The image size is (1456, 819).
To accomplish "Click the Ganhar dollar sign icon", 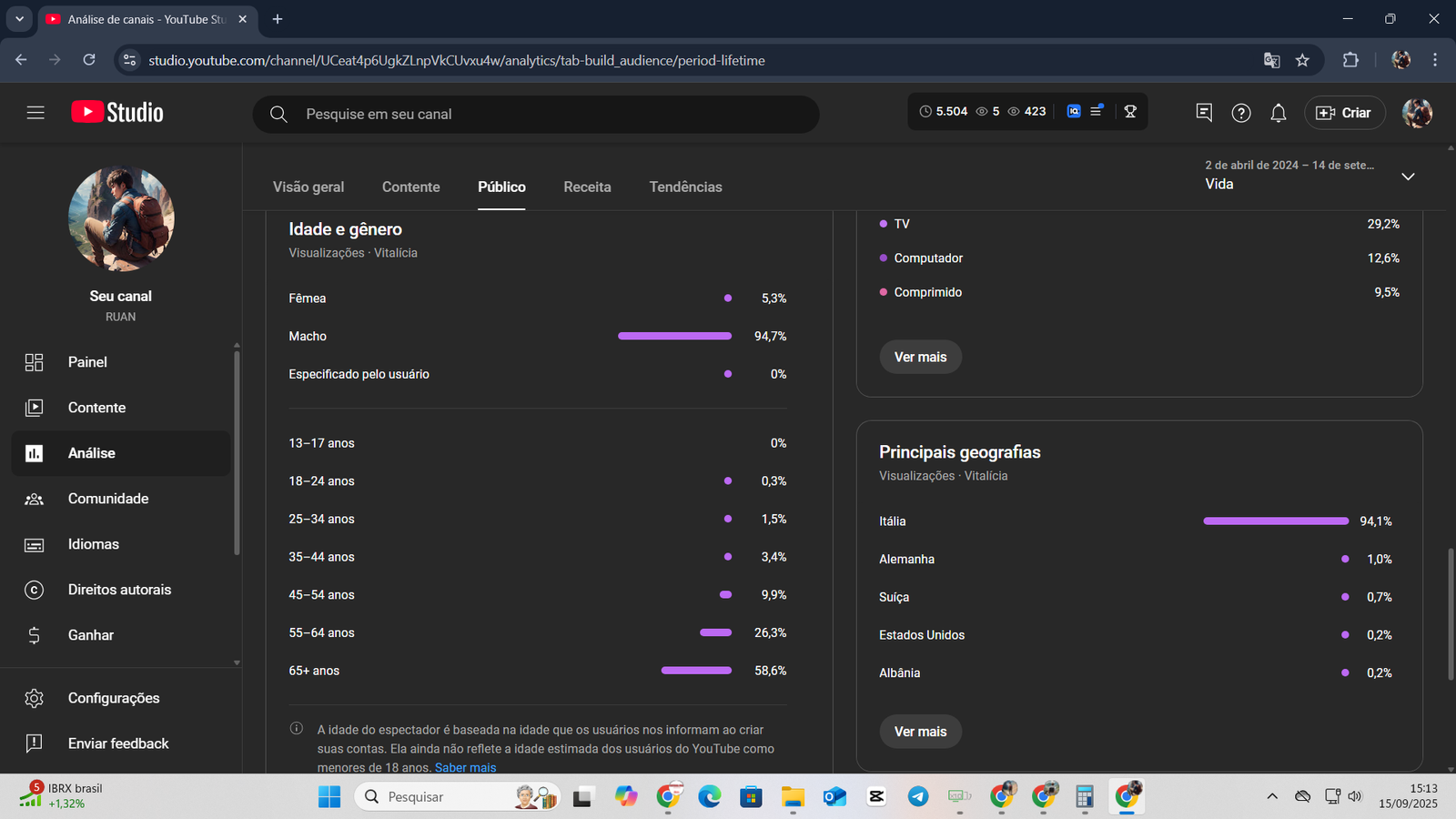I will [x=35, y=635].
